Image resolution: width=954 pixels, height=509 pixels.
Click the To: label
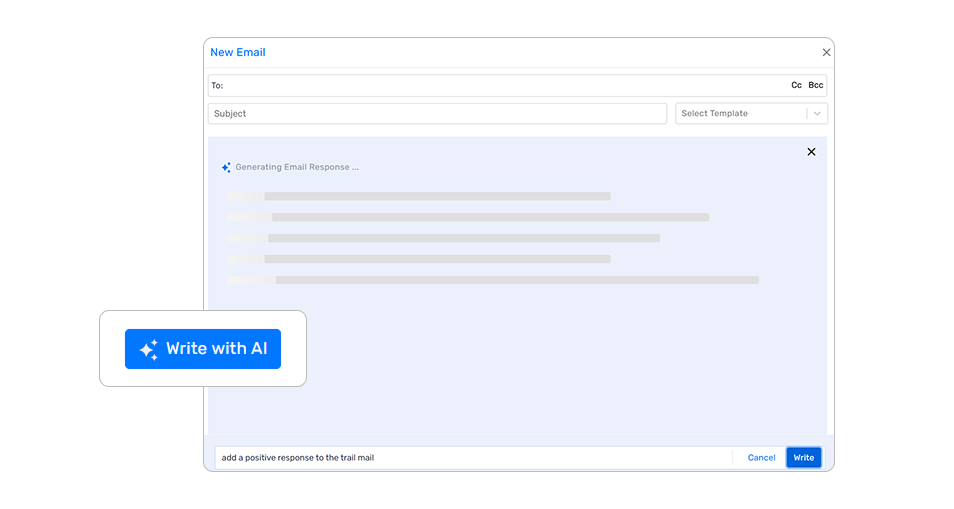click(217, 86)
